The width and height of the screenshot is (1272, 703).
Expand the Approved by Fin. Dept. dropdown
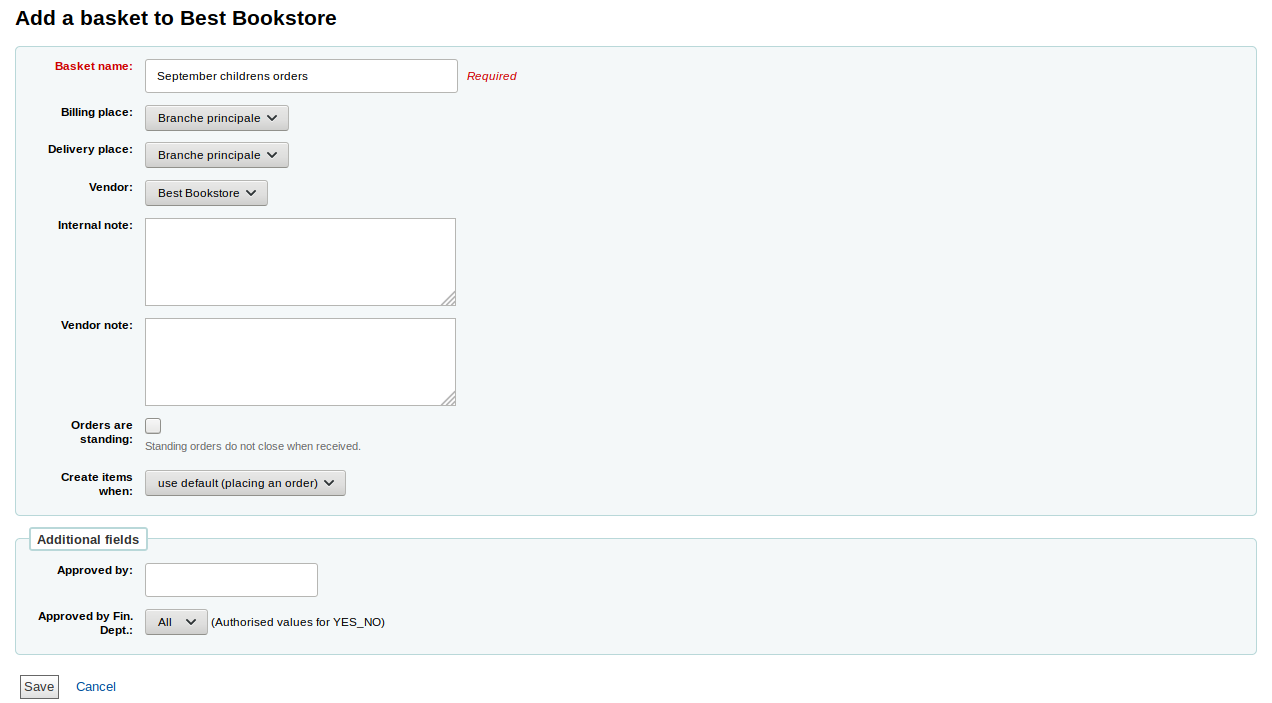pyautogui.click(x=176, y=622)
